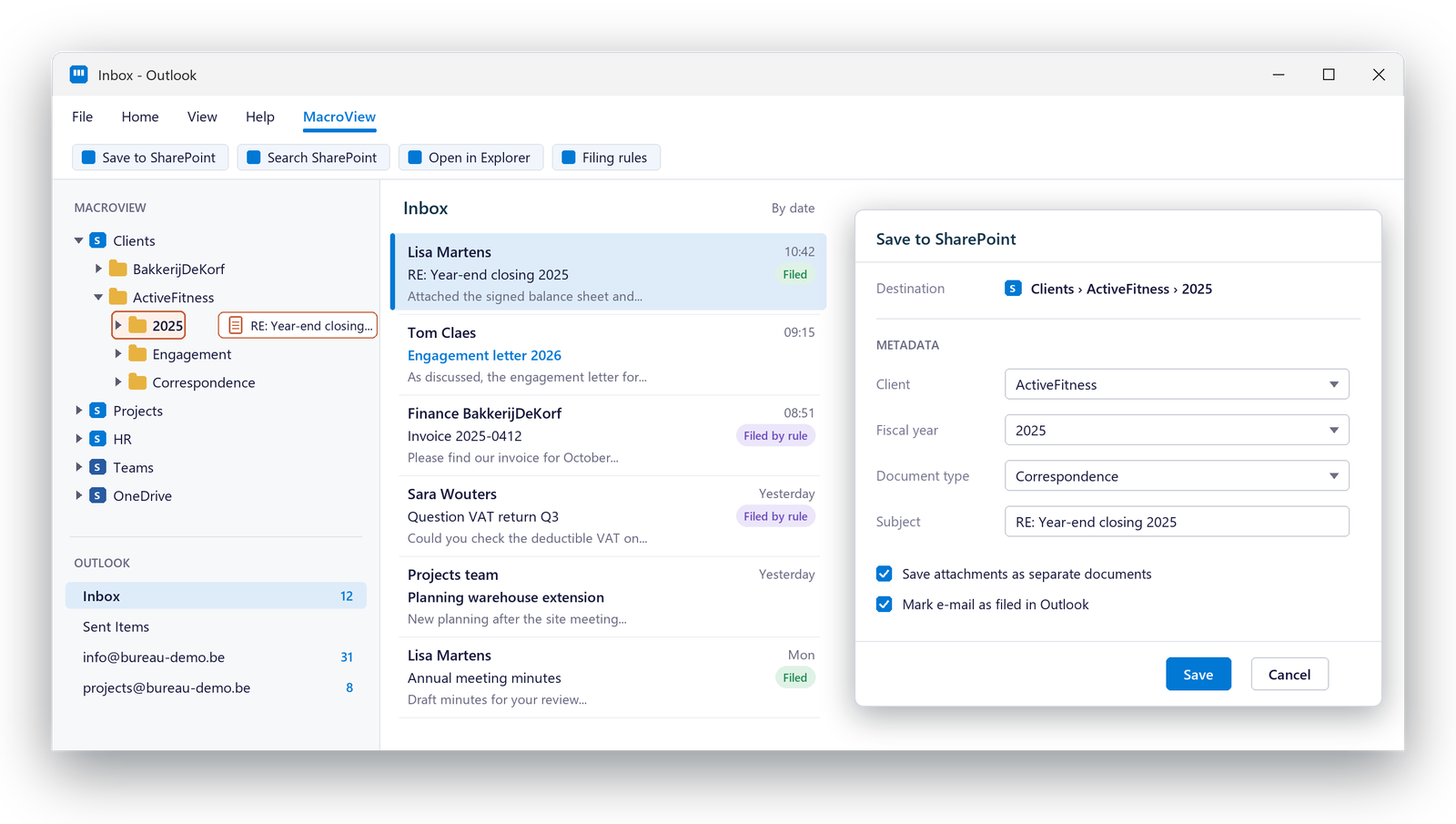Expand the Projects site arrow
Image resolution: width=1456 pixels, height=824 pixels.
(79, 411)
